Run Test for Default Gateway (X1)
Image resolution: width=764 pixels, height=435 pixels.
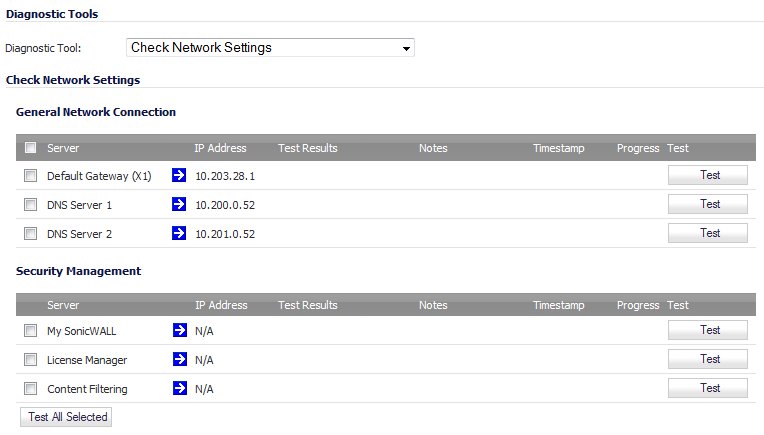coord(707,175)
